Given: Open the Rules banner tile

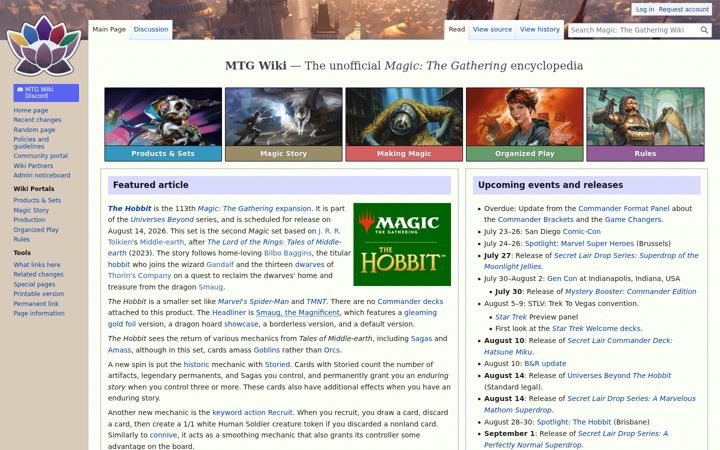Looking at the screenshot, I should pos(645,124).
